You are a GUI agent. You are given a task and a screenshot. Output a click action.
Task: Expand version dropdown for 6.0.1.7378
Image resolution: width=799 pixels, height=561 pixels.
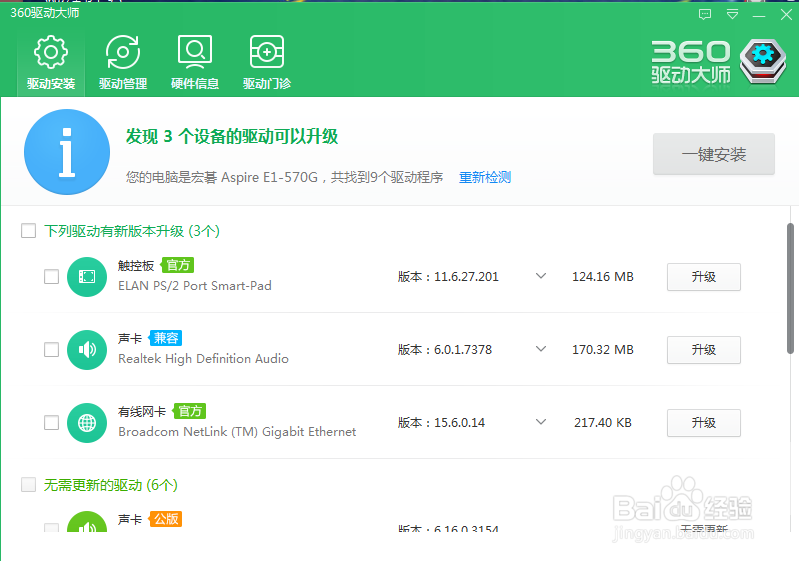541,349
